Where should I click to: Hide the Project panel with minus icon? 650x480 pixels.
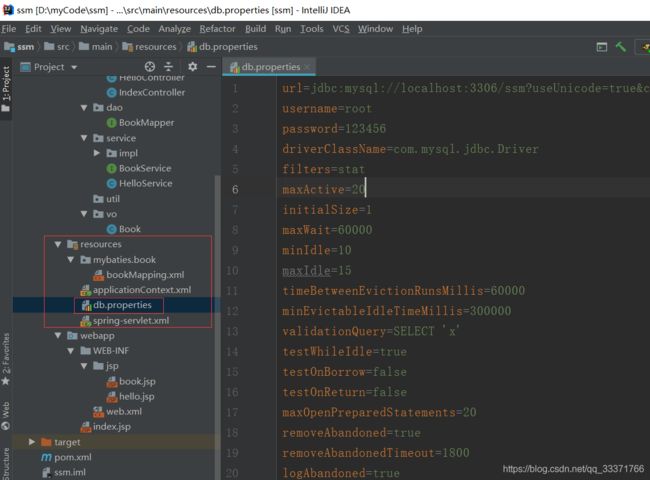(211, 67)
